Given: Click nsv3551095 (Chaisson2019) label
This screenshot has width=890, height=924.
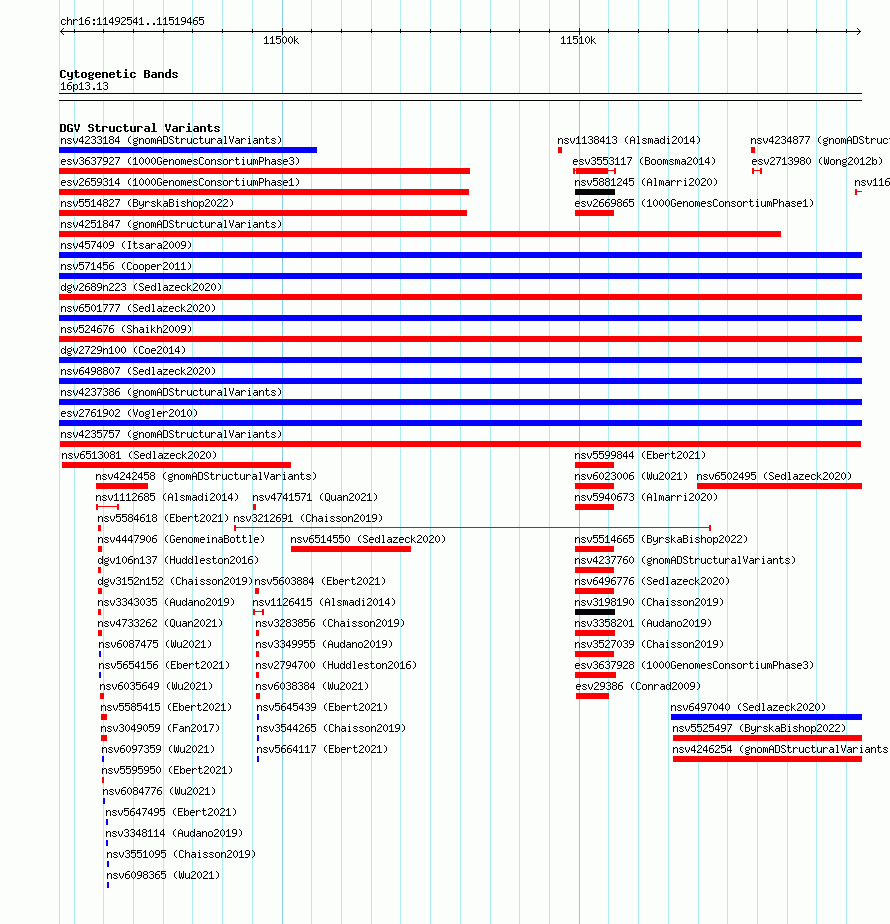Looking at the screenshot, I should pyautogui.click(x=181, y=854).
